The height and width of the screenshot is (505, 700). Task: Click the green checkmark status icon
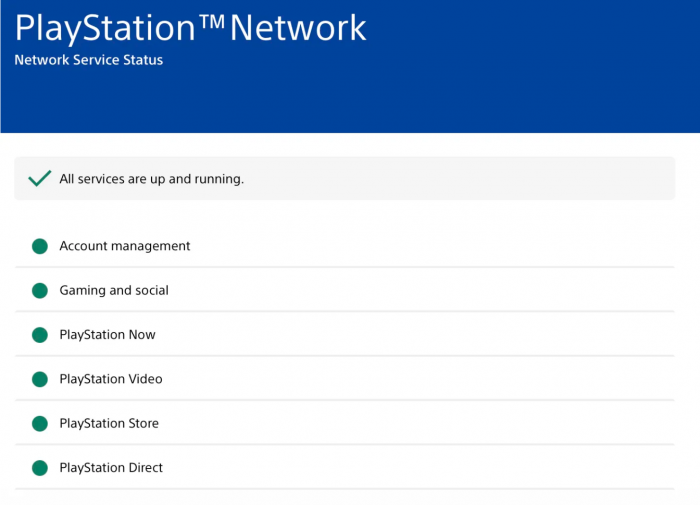[40, 179]
